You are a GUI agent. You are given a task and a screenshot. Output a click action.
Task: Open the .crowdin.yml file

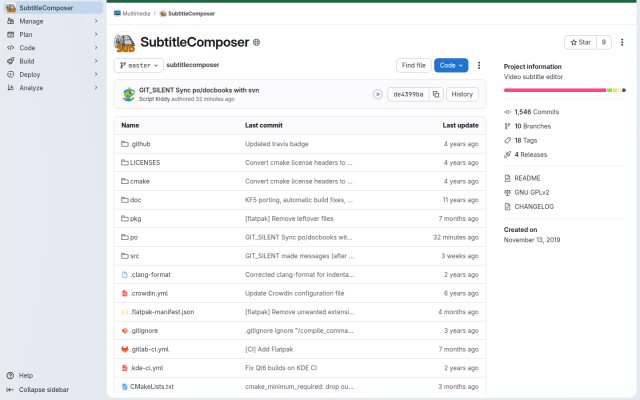[149, 293]
